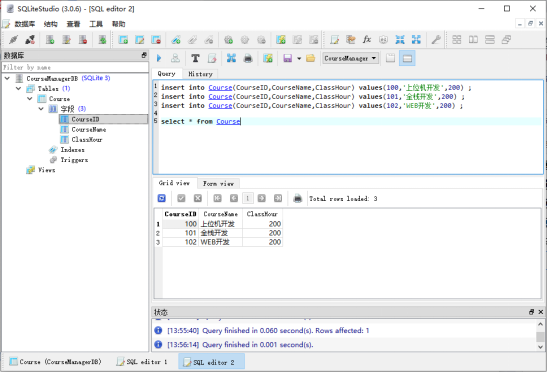The width and height of the screenshot is (548, 373).
Task: Toggle results-below-query layout icon
Action: point(407,58)
